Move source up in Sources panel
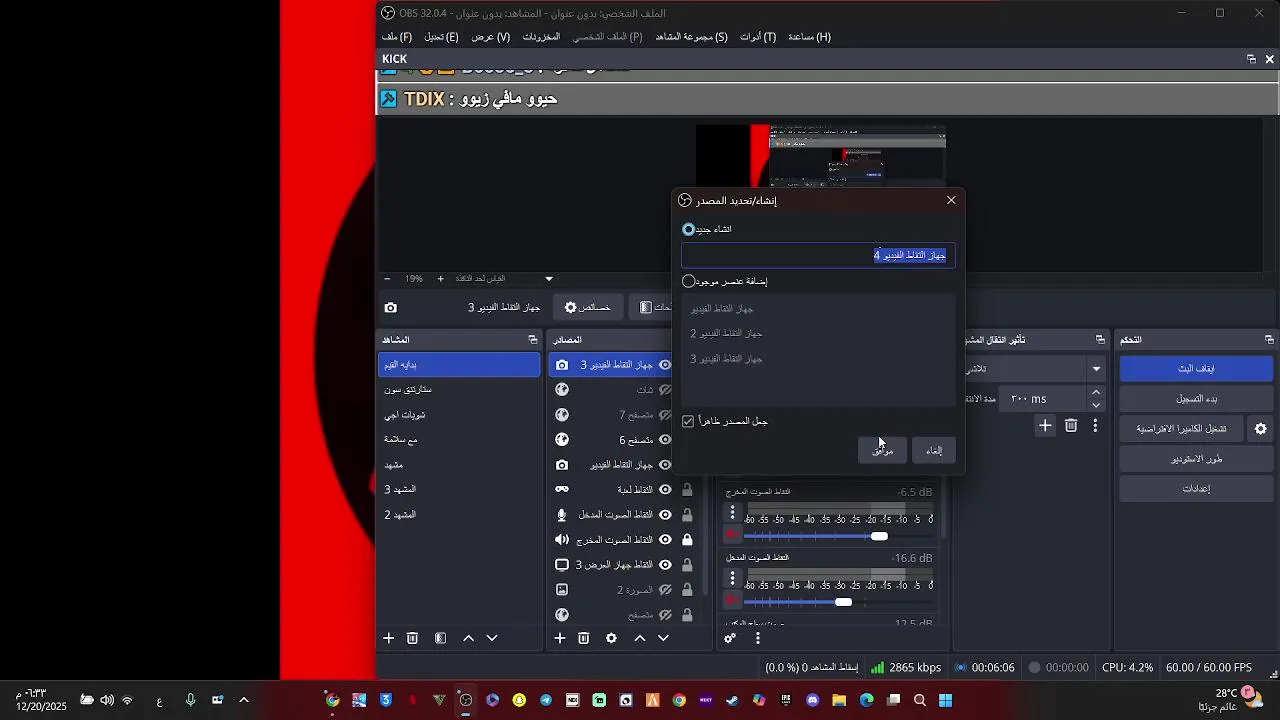The height and width of the screenshot is (720, 1280). click(640, 638)
